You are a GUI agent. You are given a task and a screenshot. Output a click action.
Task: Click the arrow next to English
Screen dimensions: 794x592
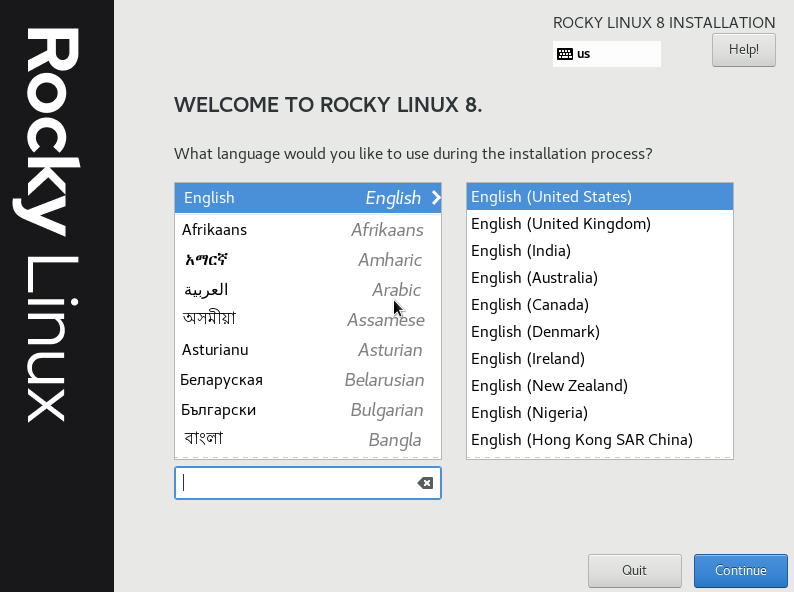pos(436,198)
